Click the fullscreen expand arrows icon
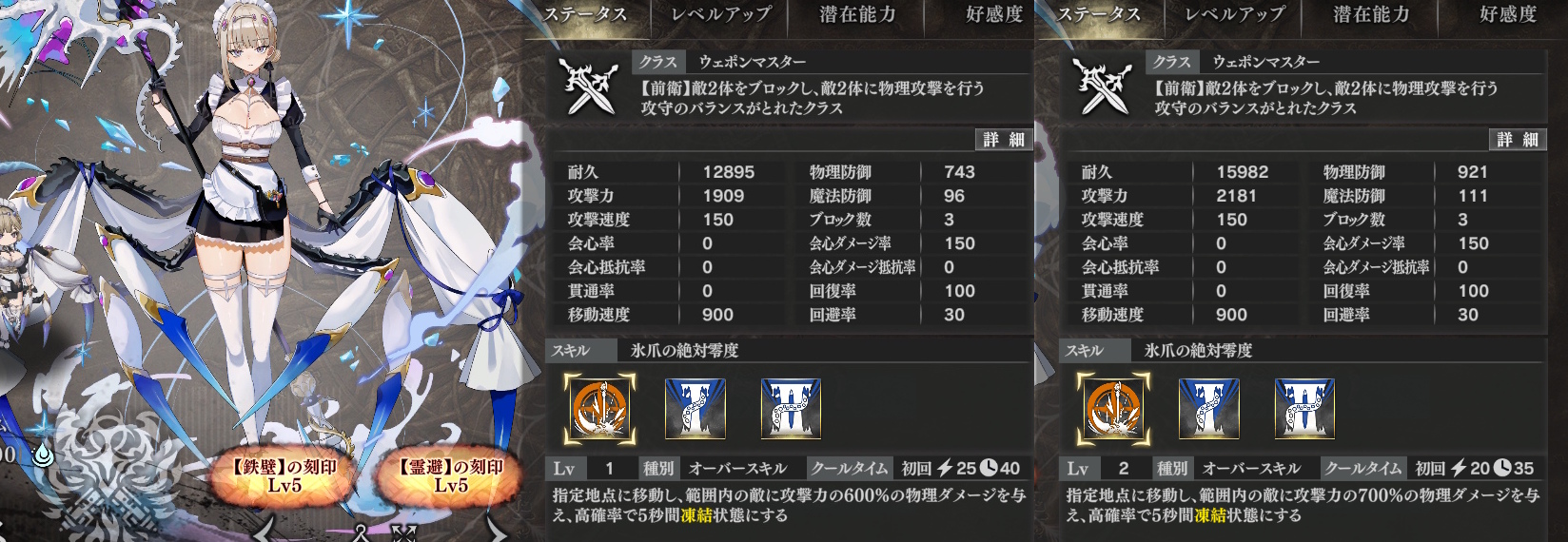 coord(403,533)
